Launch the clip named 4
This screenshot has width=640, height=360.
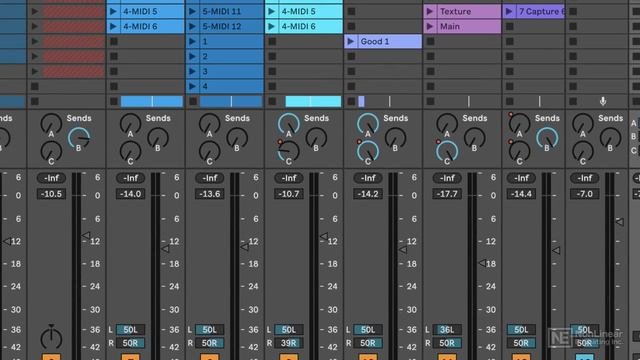(192, 86)
